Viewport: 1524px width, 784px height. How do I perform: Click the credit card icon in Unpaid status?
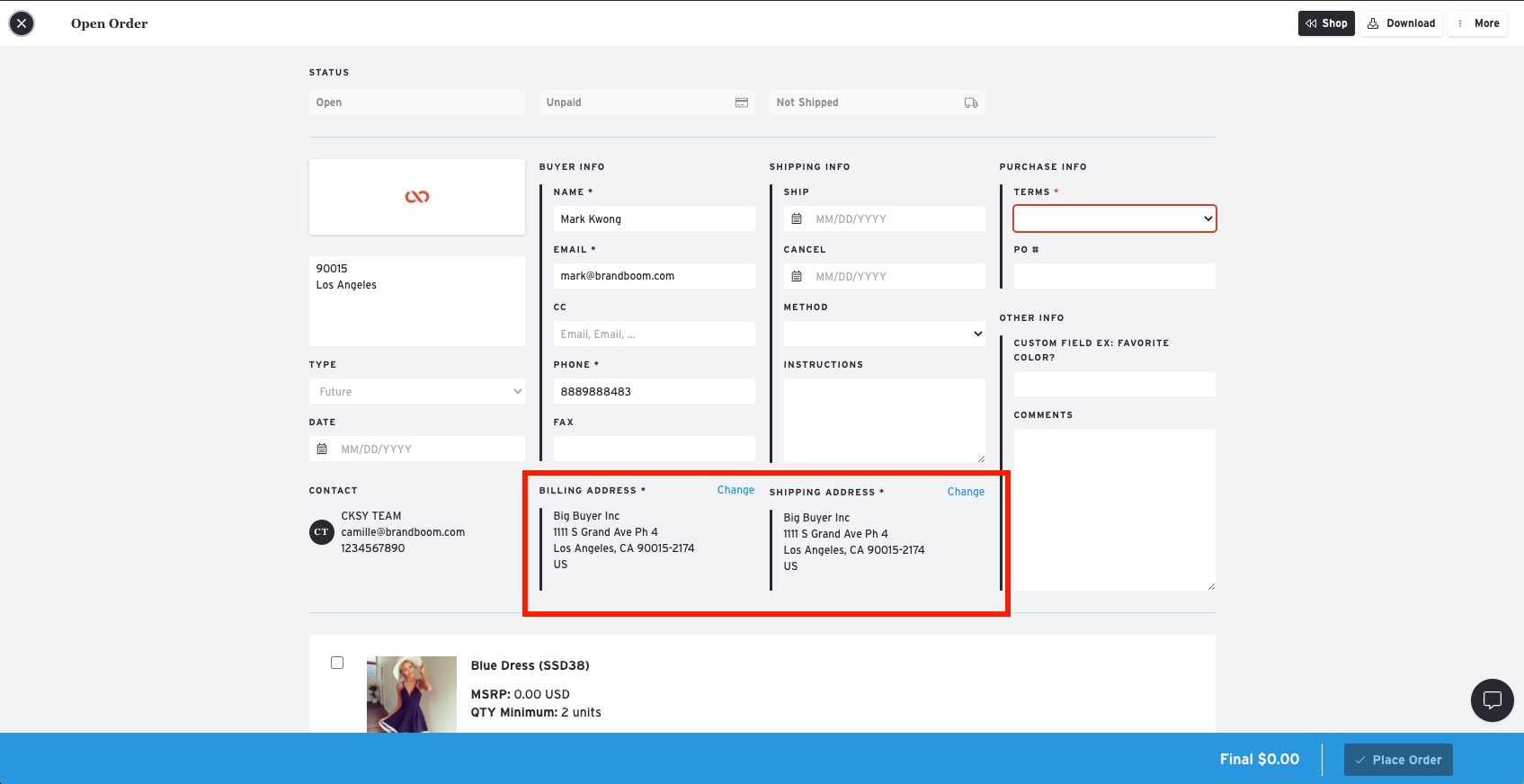click(x=741, y=102)
